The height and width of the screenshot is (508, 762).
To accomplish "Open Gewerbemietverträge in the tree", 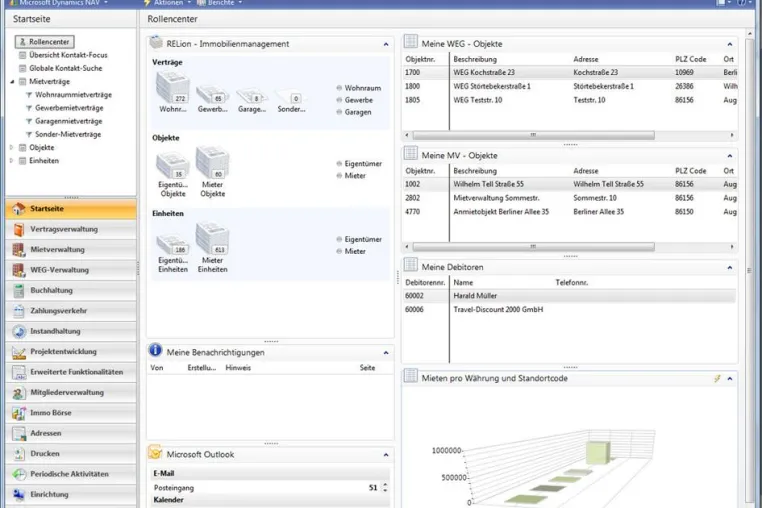I will coord(69,108).
